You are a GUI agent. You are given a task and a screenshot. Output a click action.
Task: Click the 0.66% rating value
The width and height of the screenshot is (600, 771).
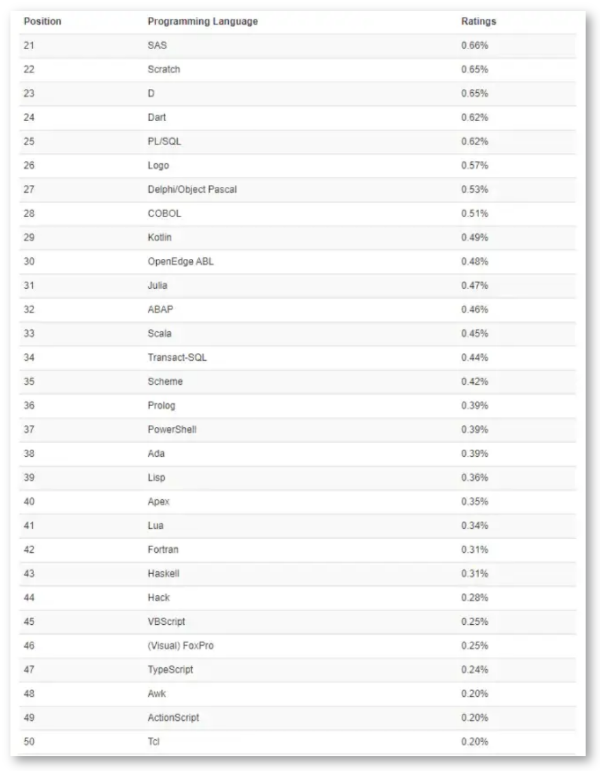click(474, 45)
